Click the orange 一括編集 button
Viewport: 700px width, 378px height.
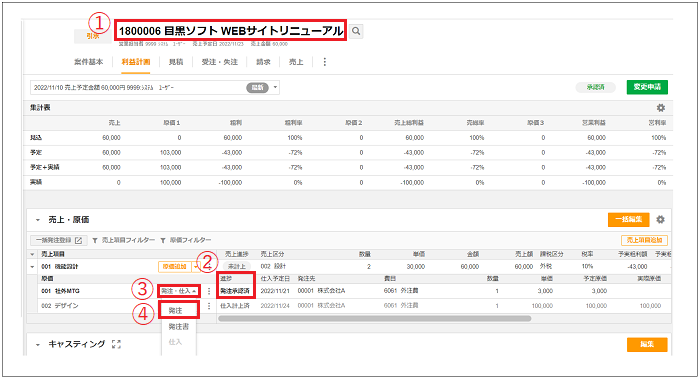click(629, 219)
